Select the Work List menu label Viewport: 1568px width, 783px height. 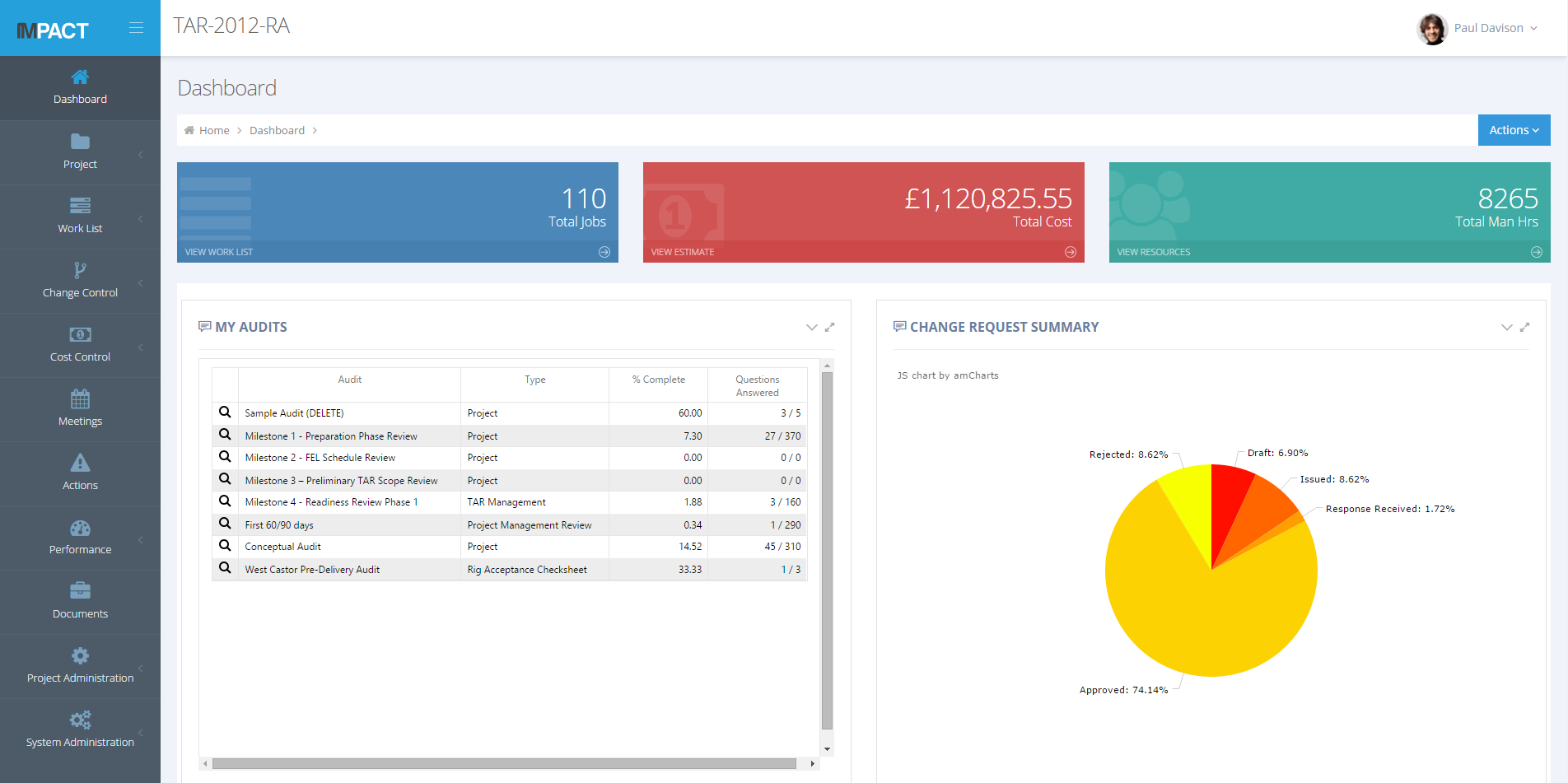(x=80, y=229)
